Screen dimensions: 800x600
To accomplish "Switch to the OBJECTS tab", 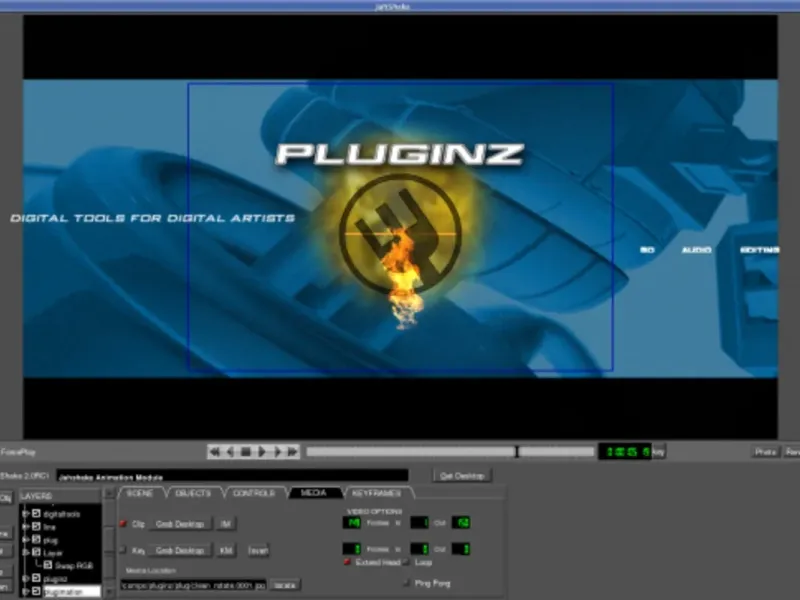I will [x=193, y=493].
